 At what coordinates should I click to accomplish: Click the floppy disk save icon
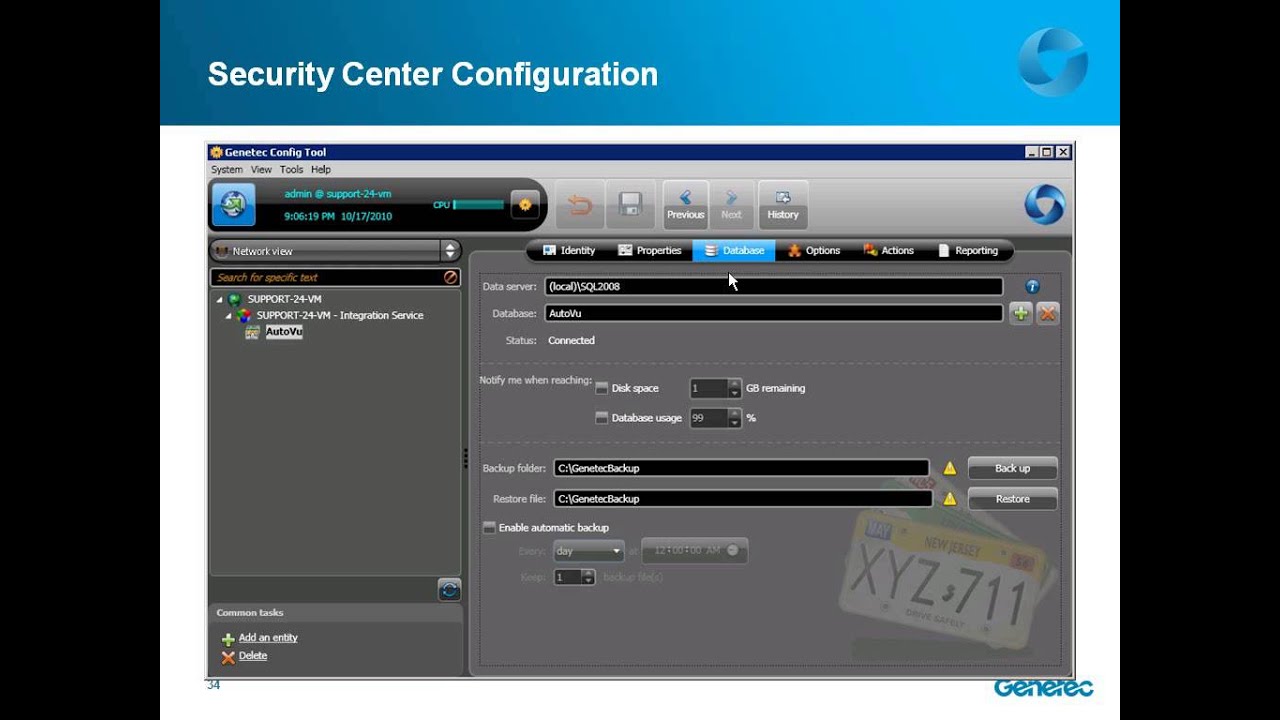[630, 205]
